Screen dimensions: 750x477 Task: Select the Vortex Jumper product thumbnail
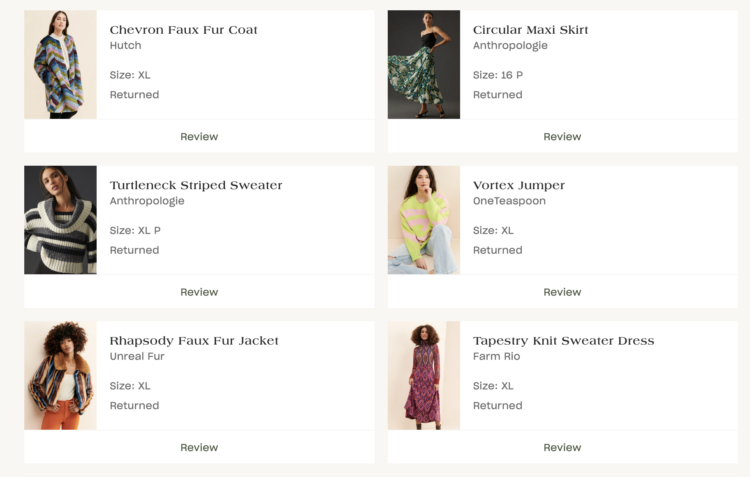coord(424,220)
